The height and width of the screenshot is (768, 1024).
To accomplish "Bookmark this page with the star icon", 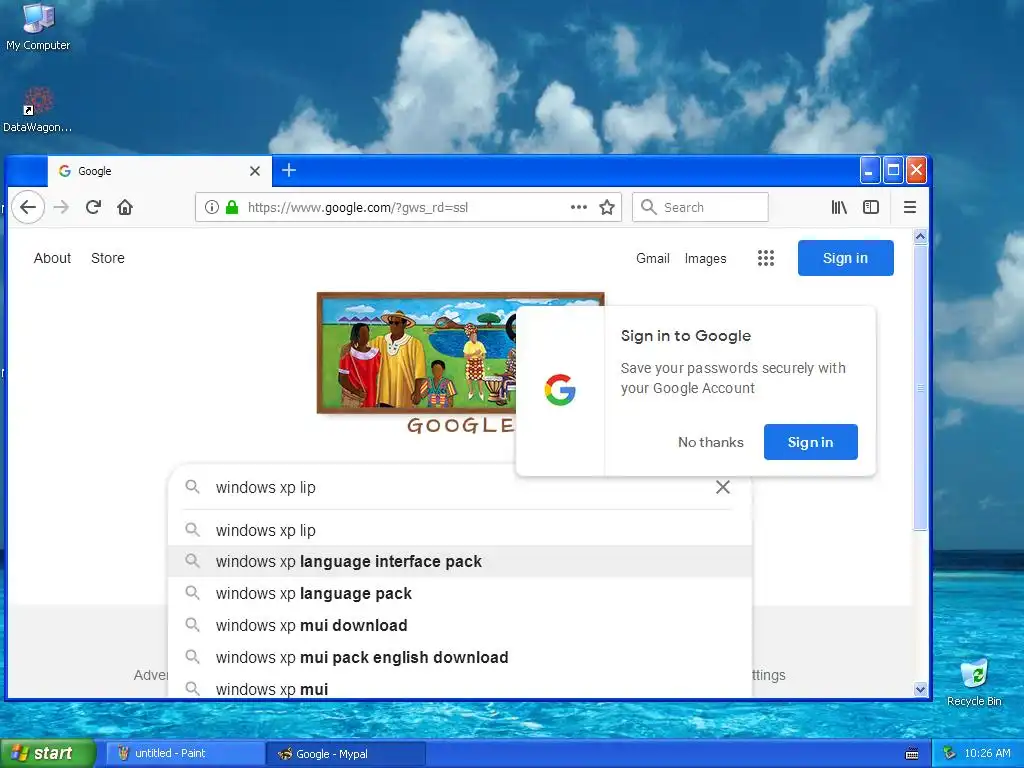I will pos(607,208).
